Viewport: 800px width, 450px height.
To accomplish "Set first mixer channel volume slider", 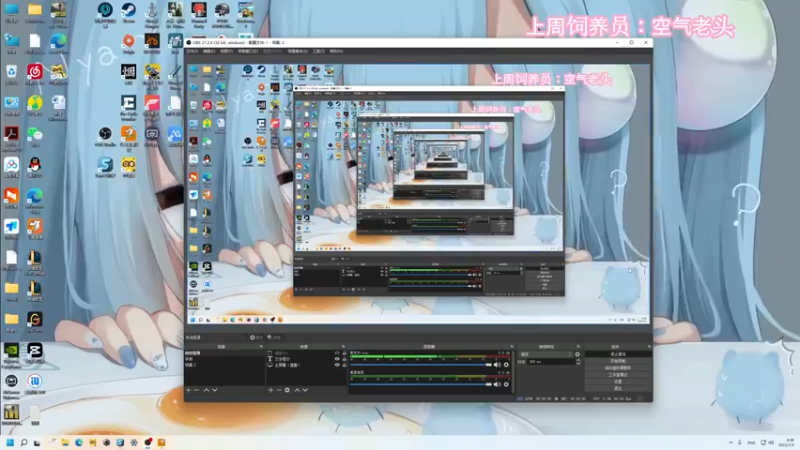I will pos(421,365).
